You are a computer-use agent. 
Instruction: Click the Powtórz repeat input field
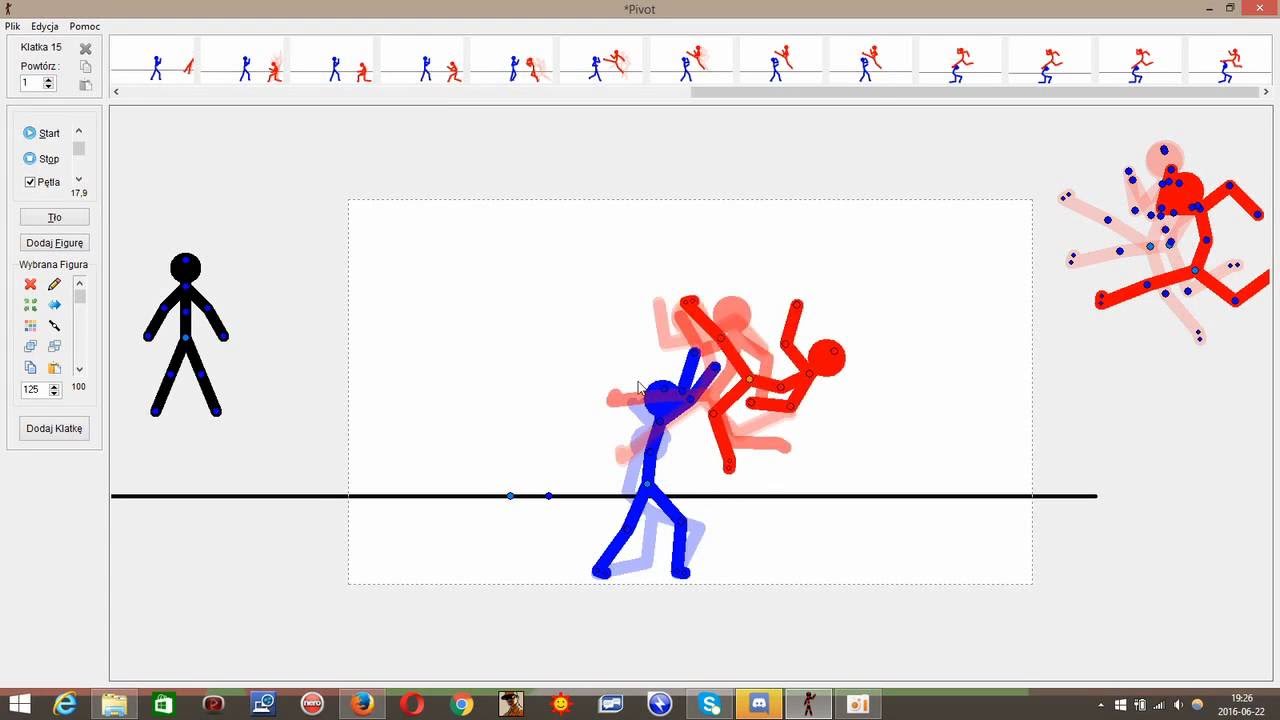(x=32, y=83)
